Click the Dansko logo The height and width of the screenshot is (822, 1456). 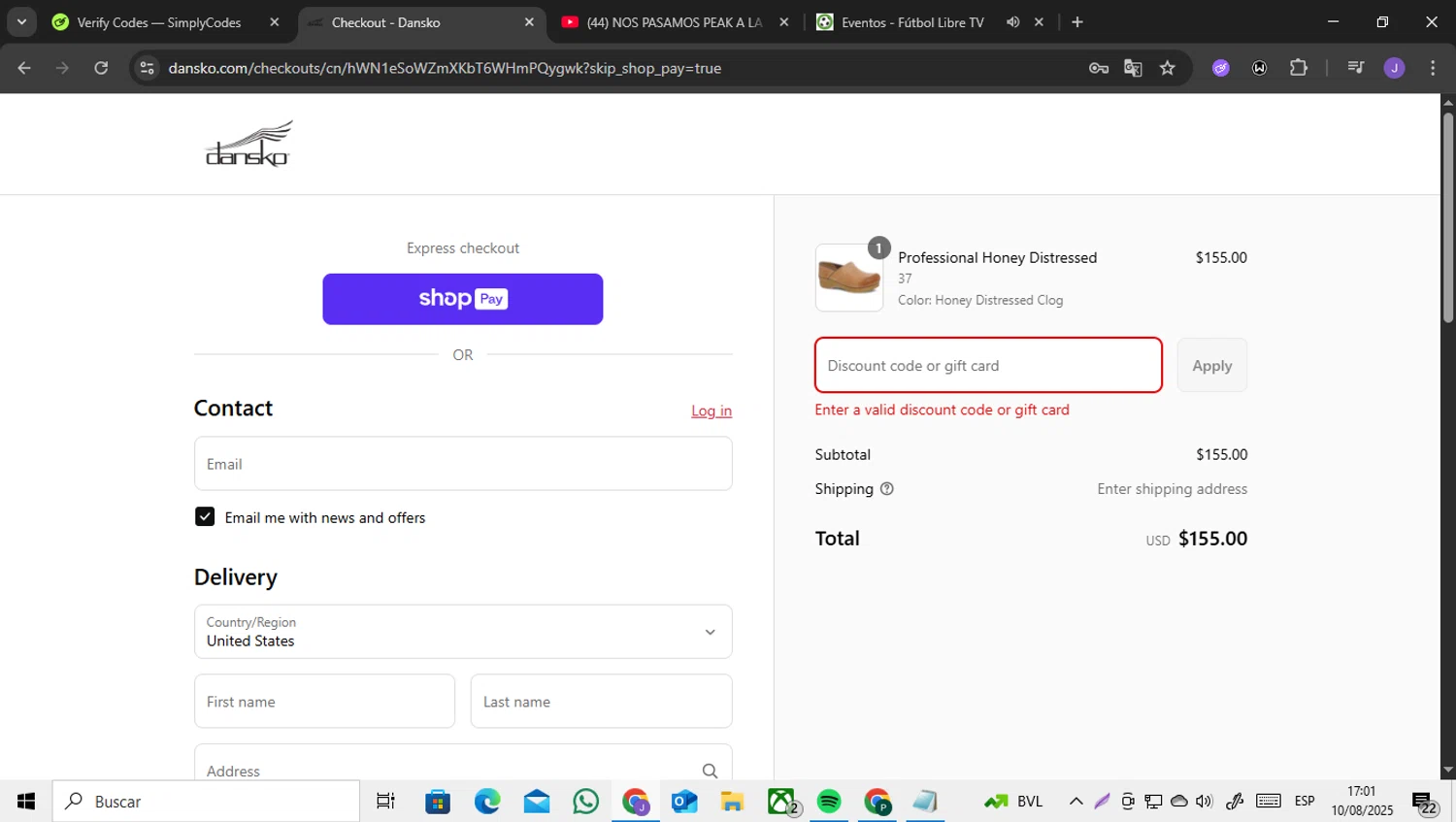click(248, 144)
